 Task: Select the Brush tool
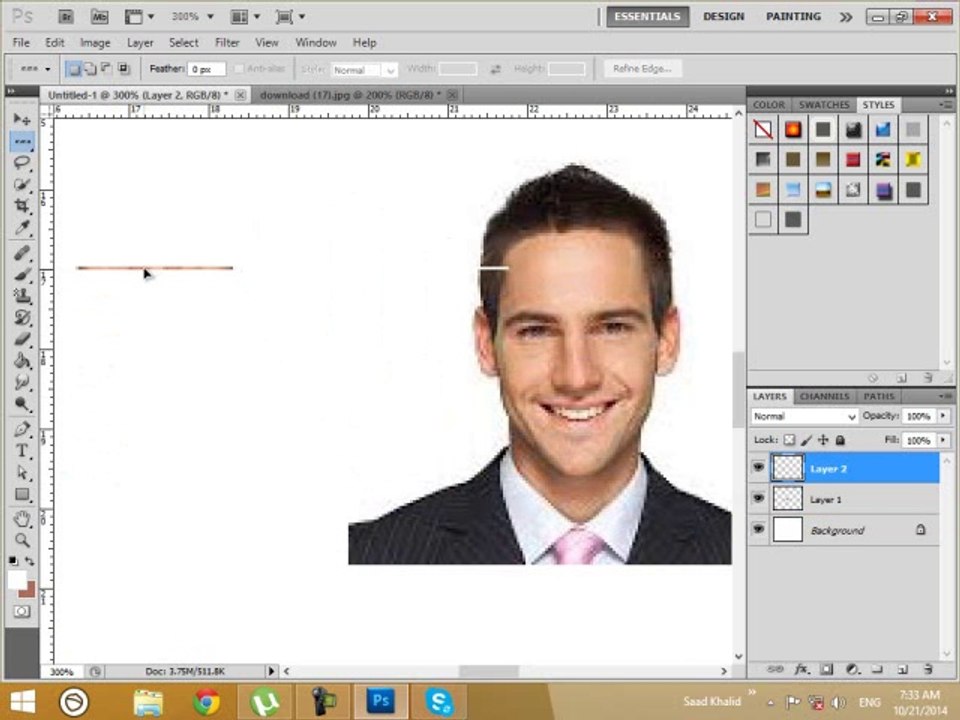[x=22, y=274]
